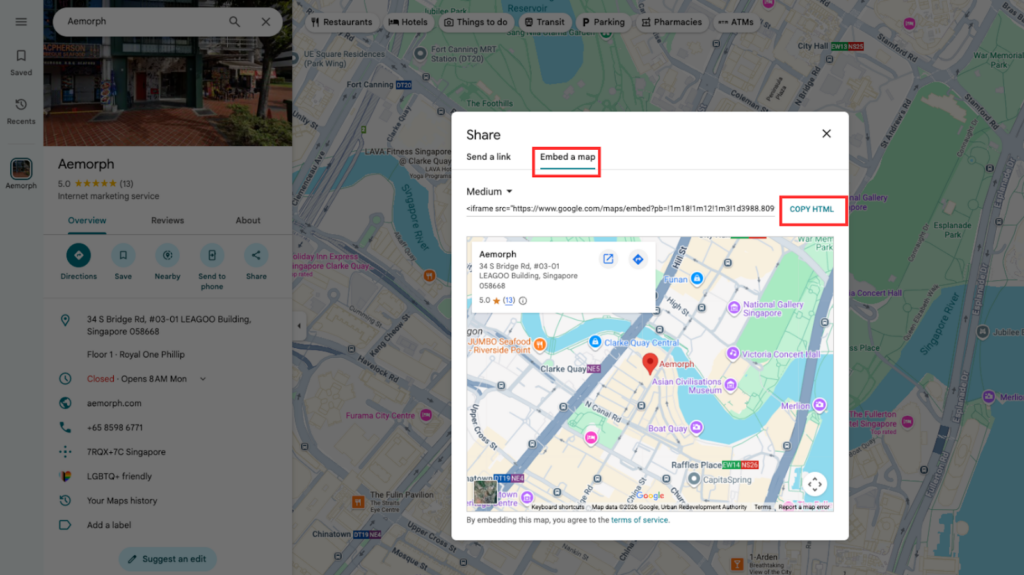Copy the plus code 7RQX+7C Singapore
1024x575 pixels.
[126, 452]
